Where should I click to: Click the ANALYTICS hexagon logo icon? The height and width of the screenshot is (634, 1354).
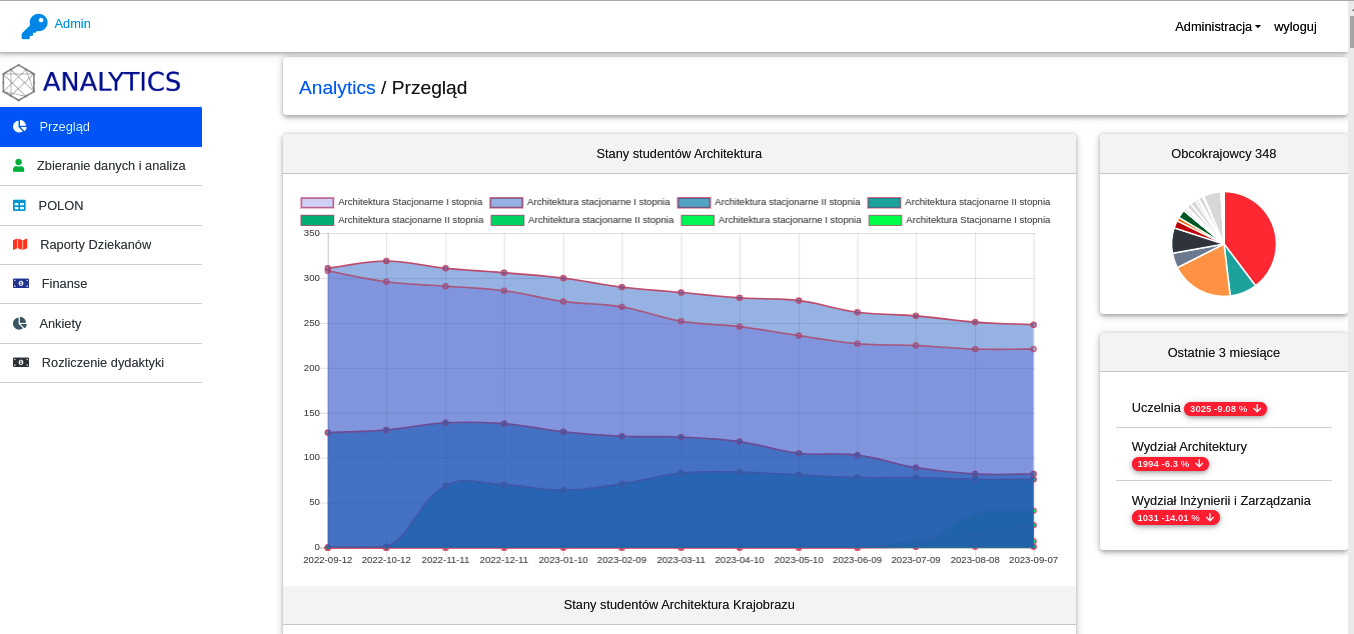19,82
